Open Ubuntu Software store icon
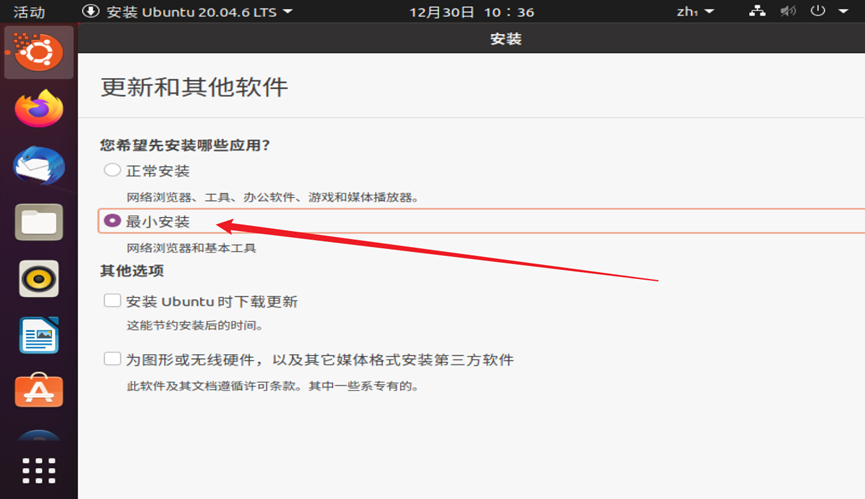The height and width of the screenshot is (499, 865). 39,390
